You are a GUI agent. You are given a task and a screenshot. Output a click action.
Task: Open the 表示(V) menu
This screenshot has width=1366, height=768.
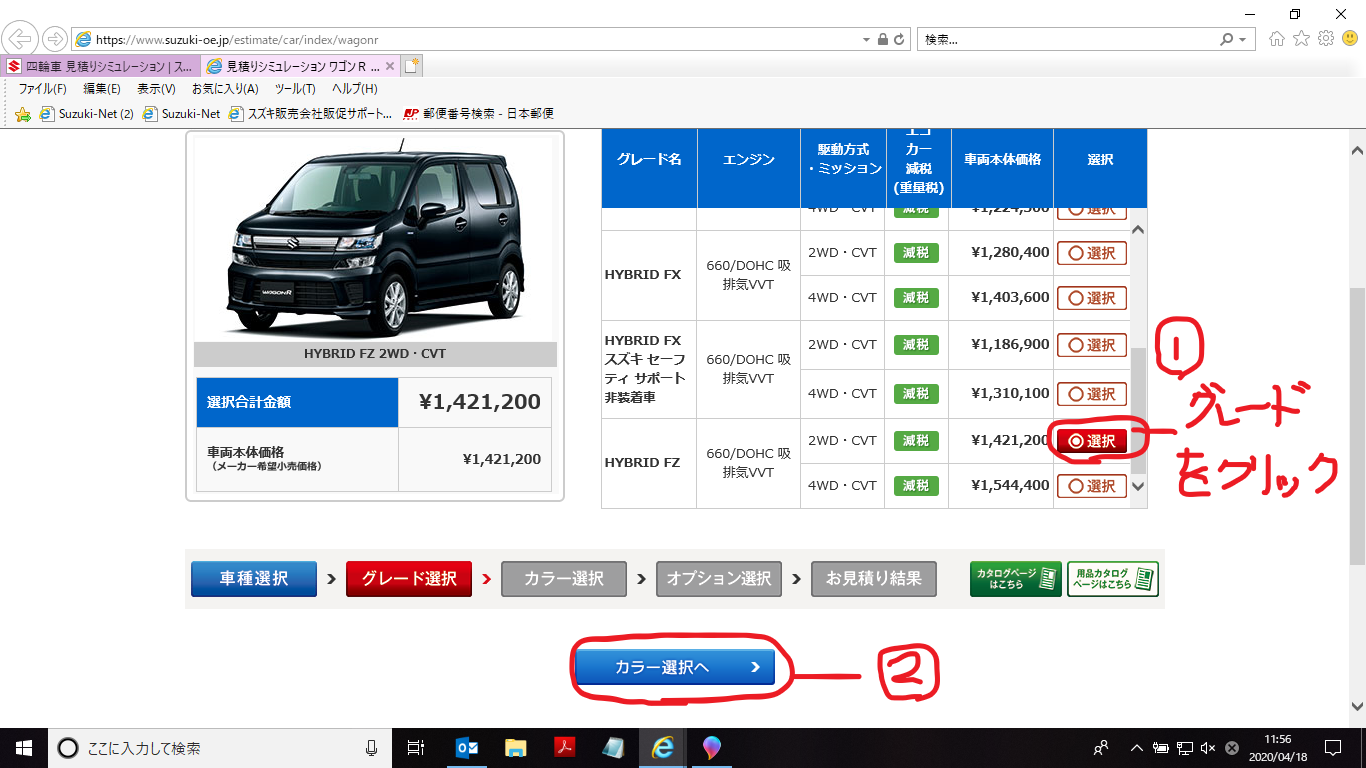pos(156,89)
